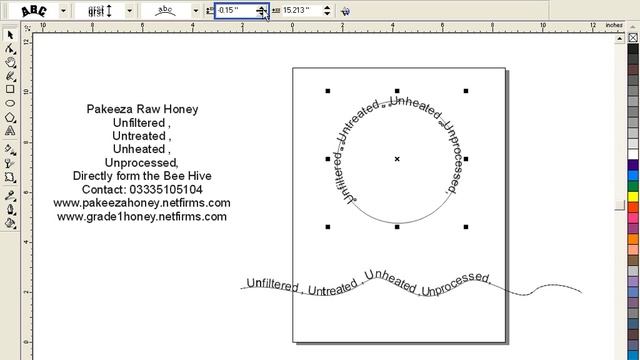640x360 pixels.
Task: Select the Text tool
Action: click(10, 131)
